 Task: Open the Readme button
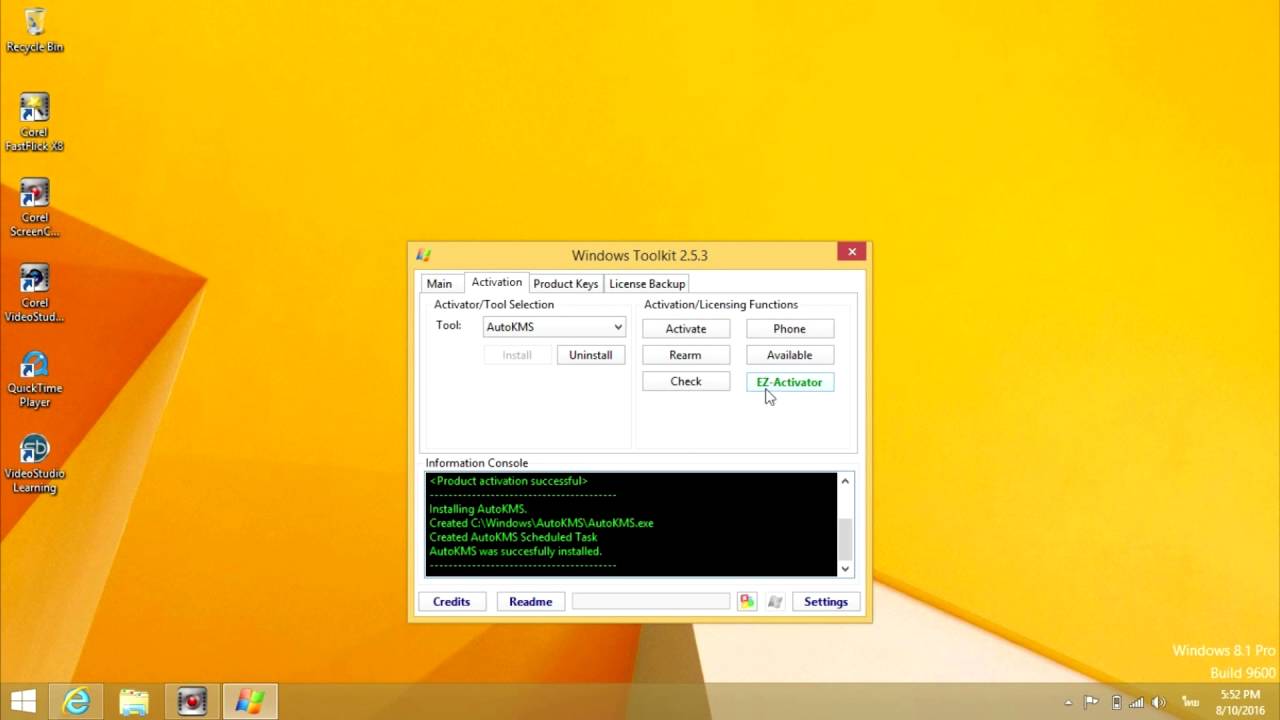pyautogui.click(x=530, y=601)
